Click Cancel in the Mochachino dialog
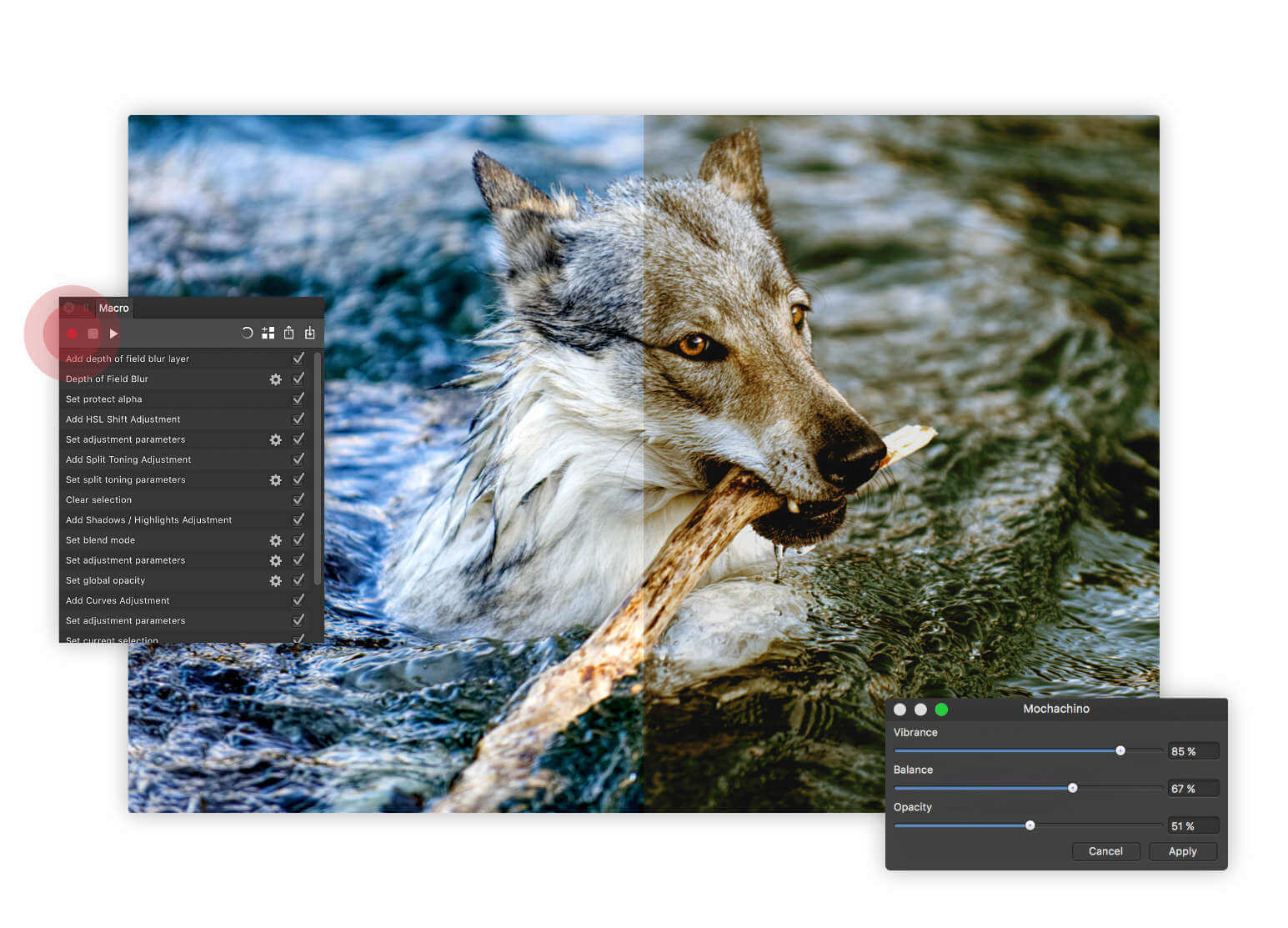Image resolution: width=1288 pixels, height=928 pixels. (1105, 851)
